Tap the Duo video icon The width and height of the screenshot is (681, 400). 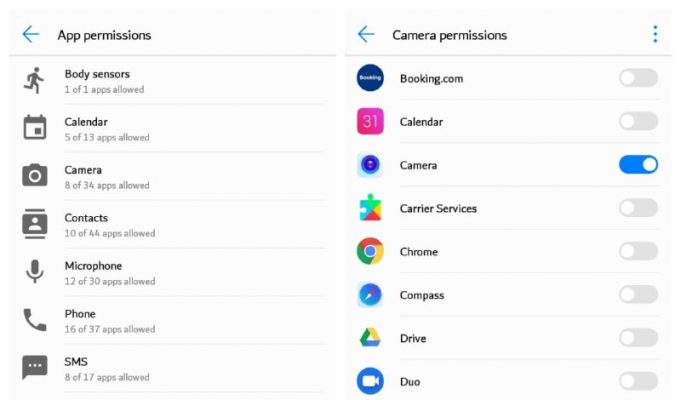click(x=370, y=381)
